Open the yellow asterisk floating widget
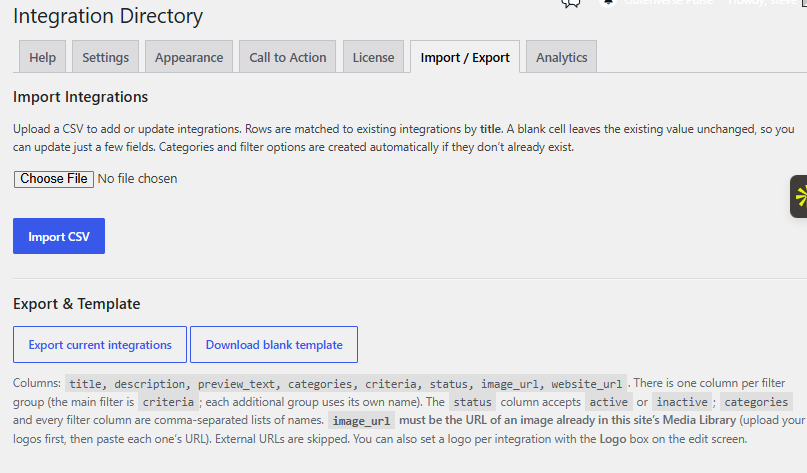Image resolution: width=807 pixels, height=473 pixels. 799,197
